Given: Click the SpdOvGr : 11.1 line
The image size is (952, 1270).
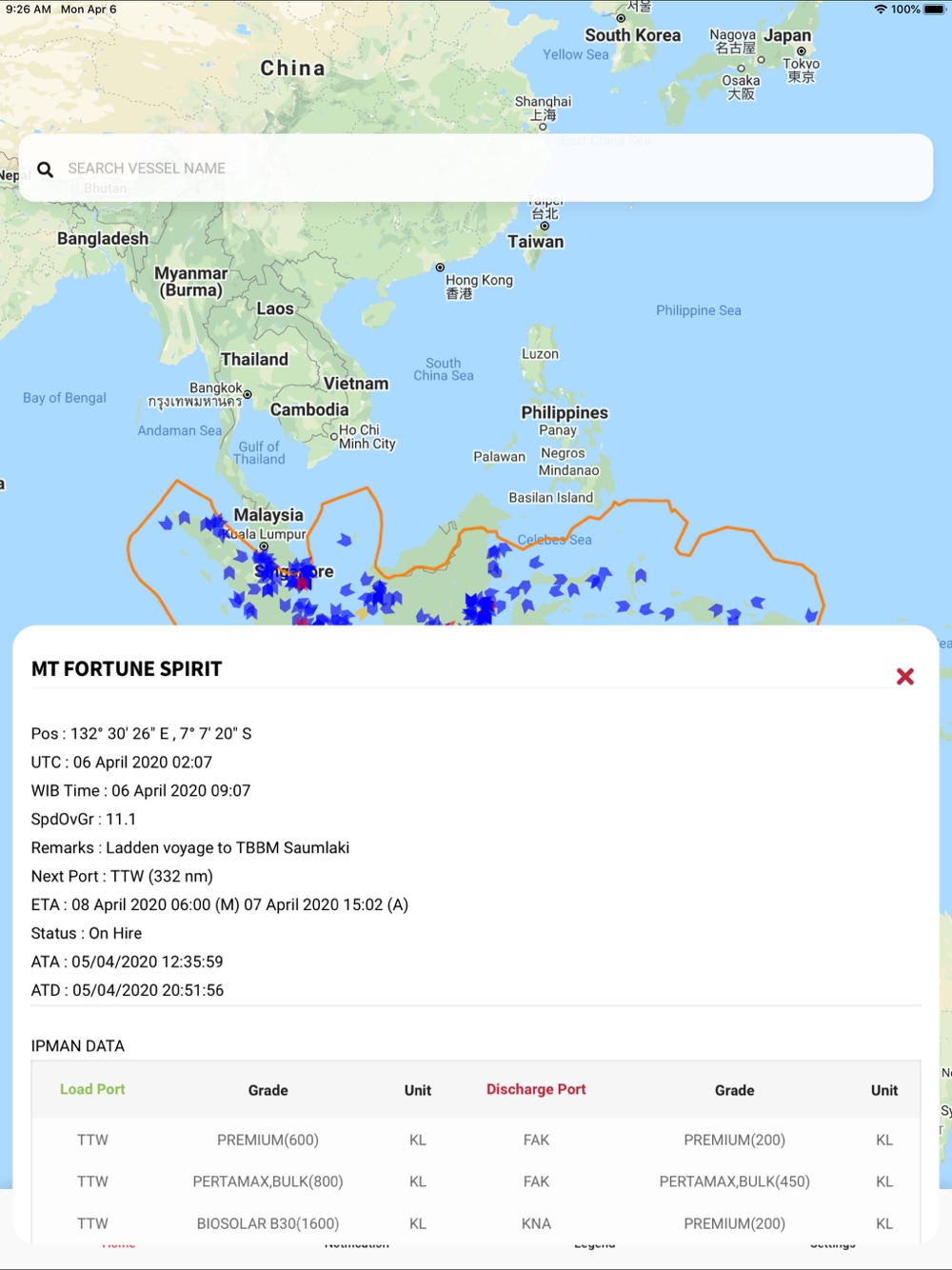Looking at the screenshot, I should pos(84,819).
